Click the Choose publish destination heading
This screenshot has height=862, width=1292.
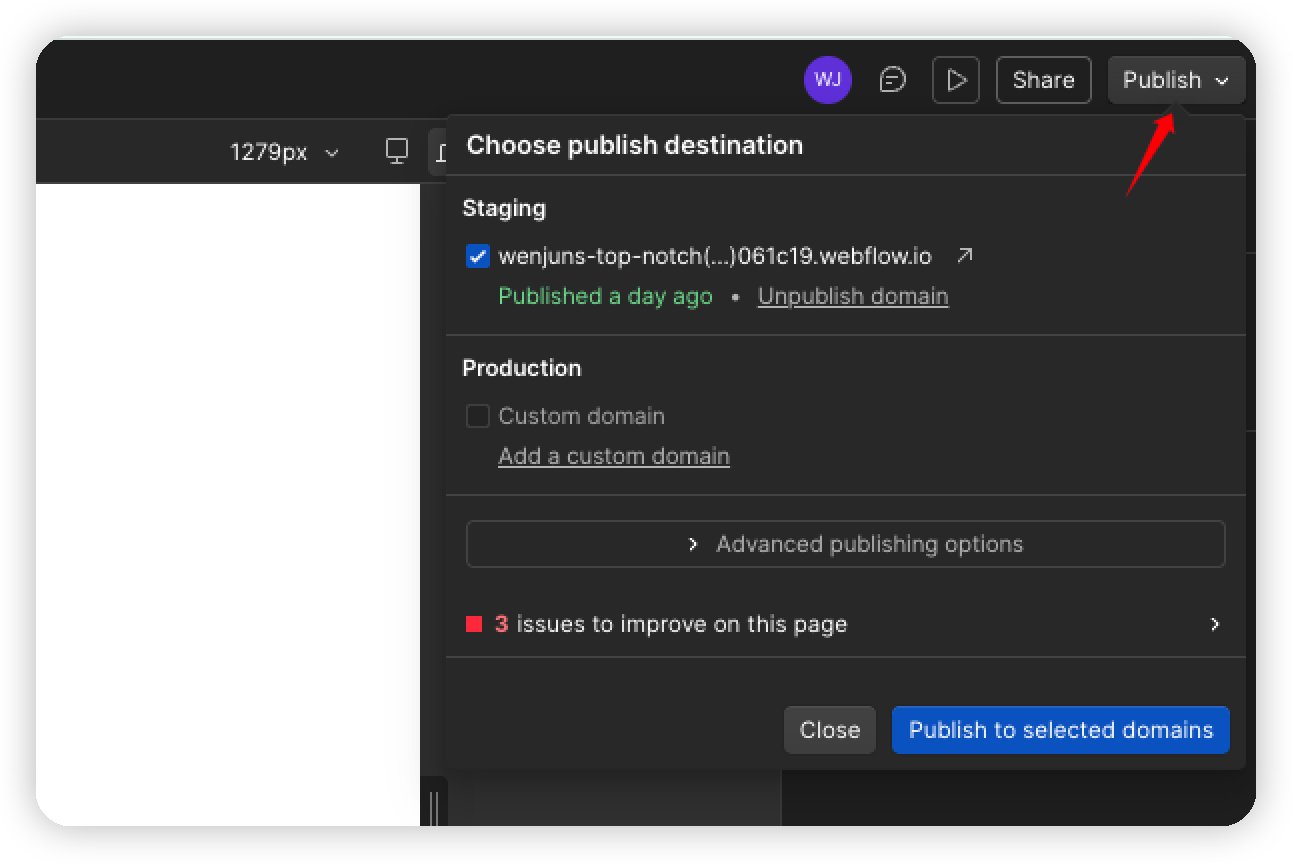(x=635, y=145)
